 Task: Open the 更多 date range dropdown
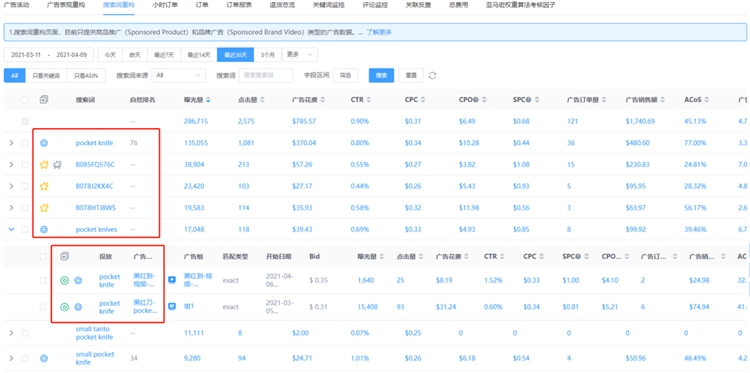[300, 55]
